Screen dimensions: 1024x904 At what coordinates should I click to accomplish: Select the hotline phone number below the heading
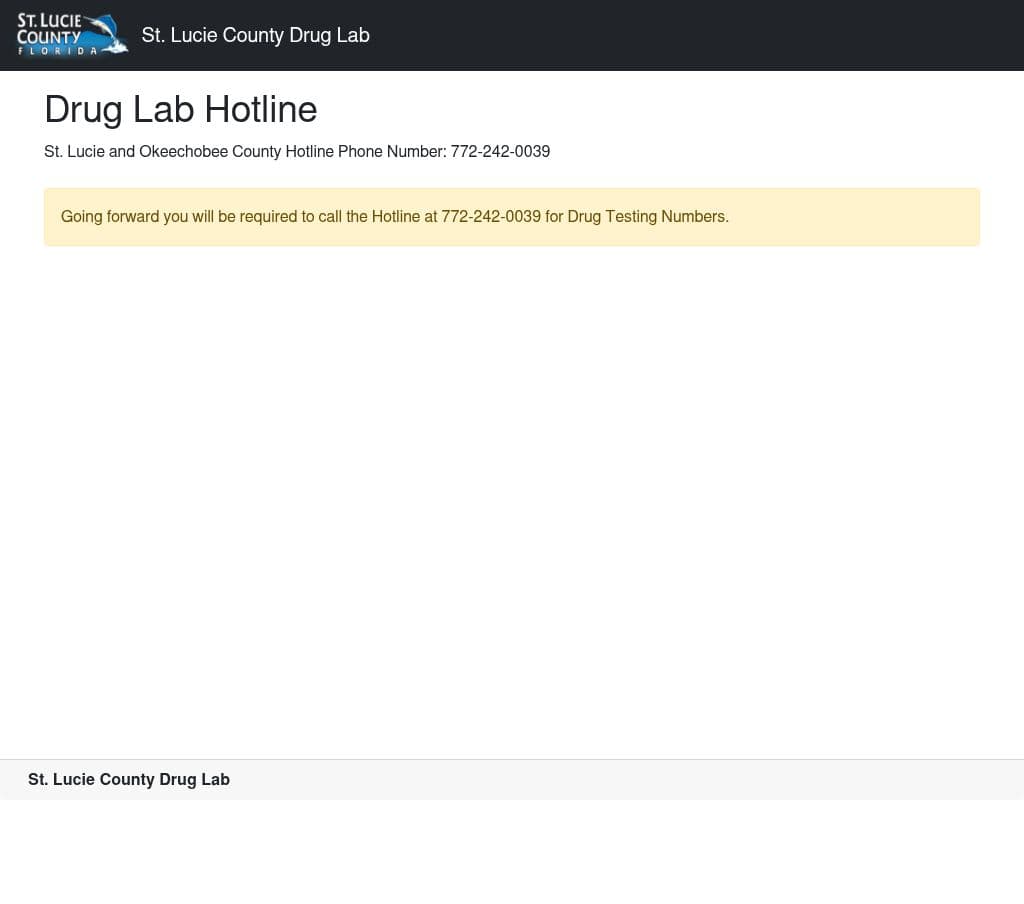(x=500, y=152)
